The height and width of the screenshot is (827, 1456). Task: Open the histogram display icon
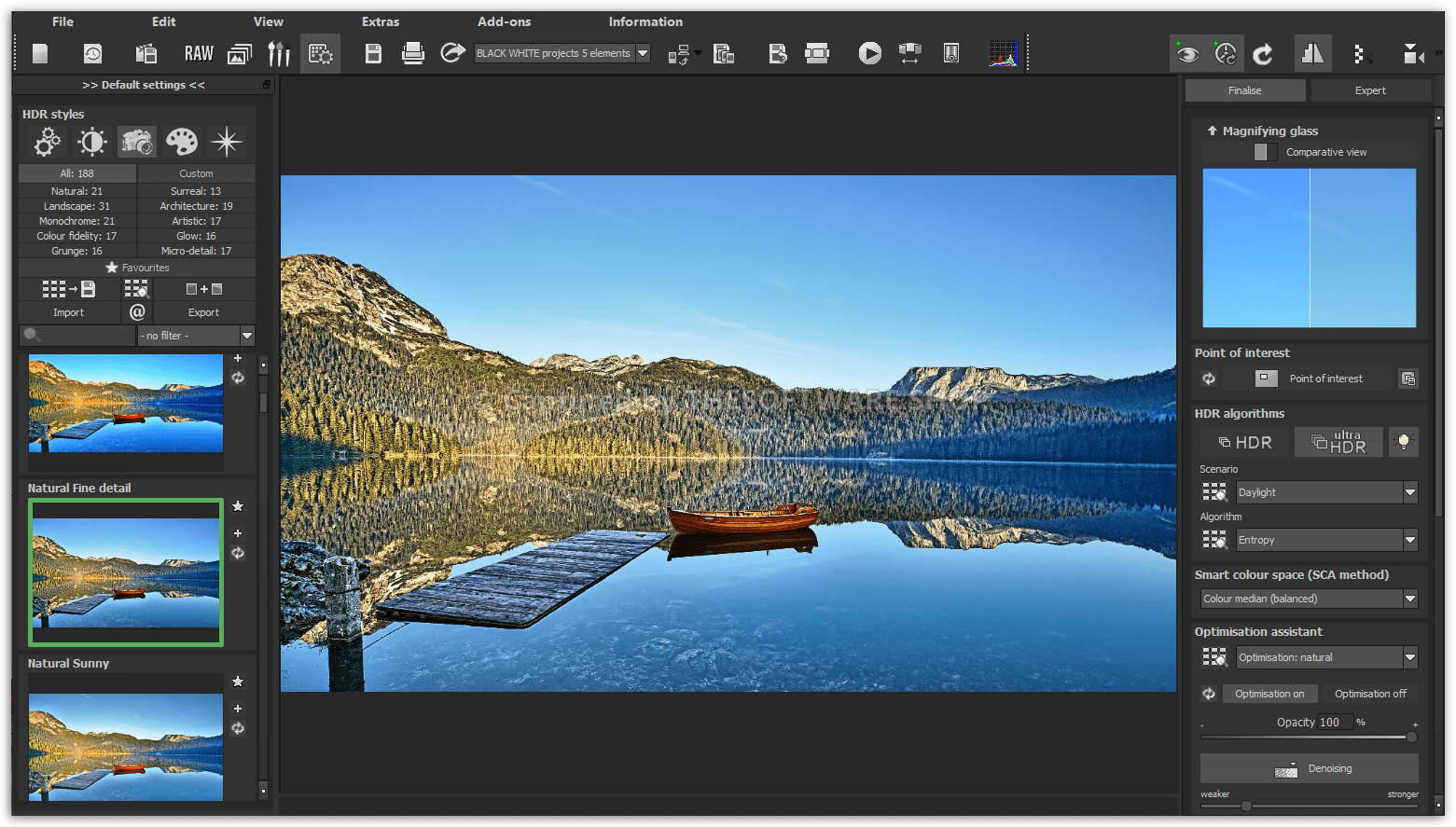(x=1003, y=54)
